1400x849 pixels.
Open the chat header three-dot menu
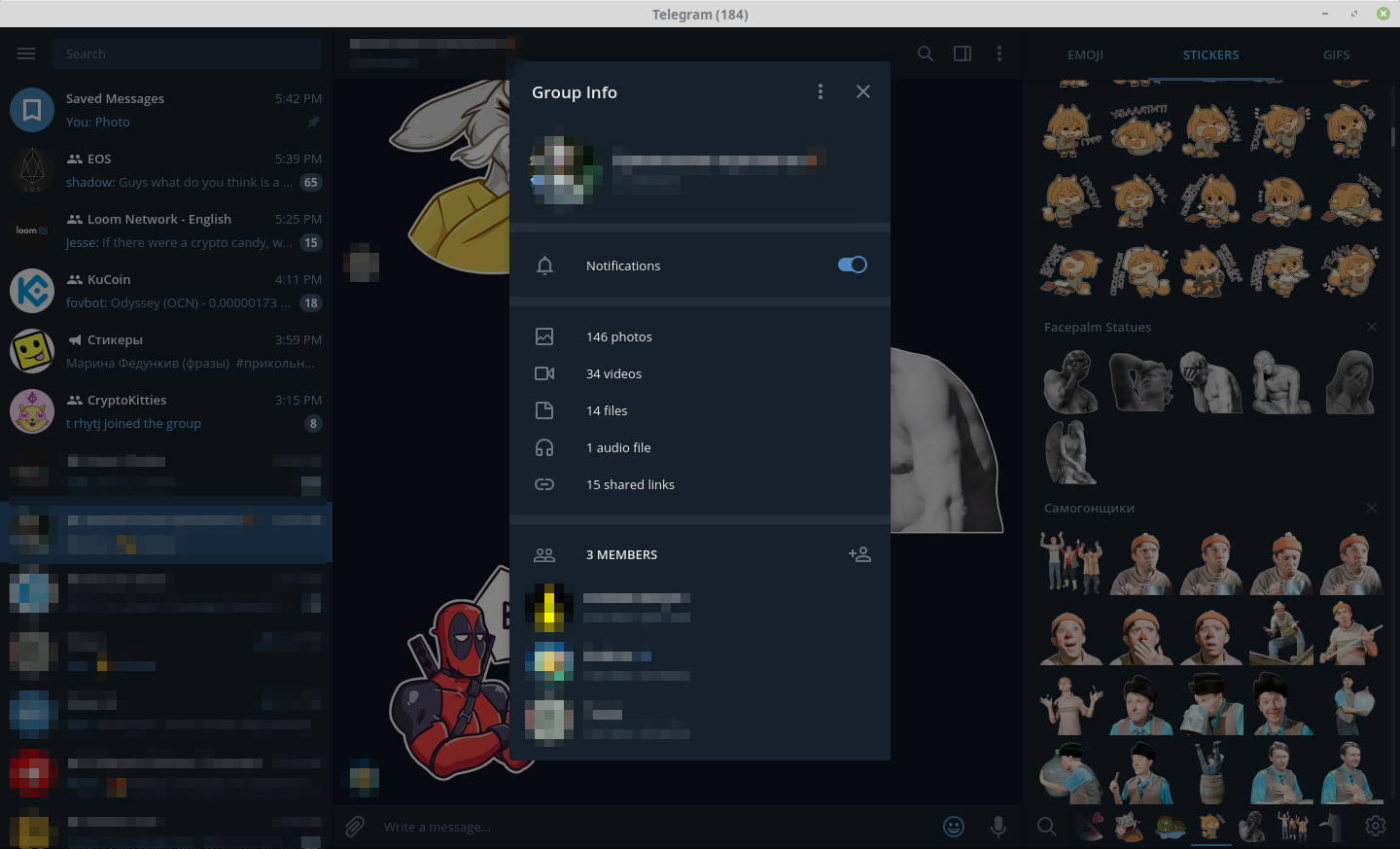tap(999, 53)
